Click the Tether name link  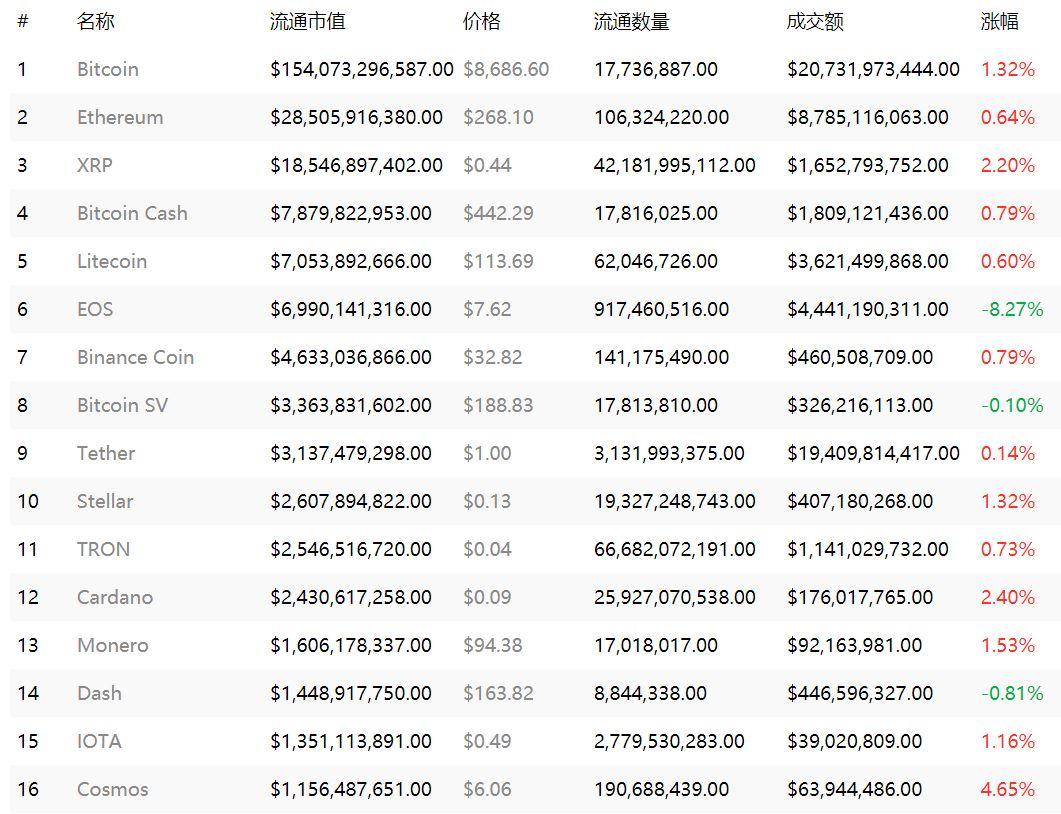(106, 453)
